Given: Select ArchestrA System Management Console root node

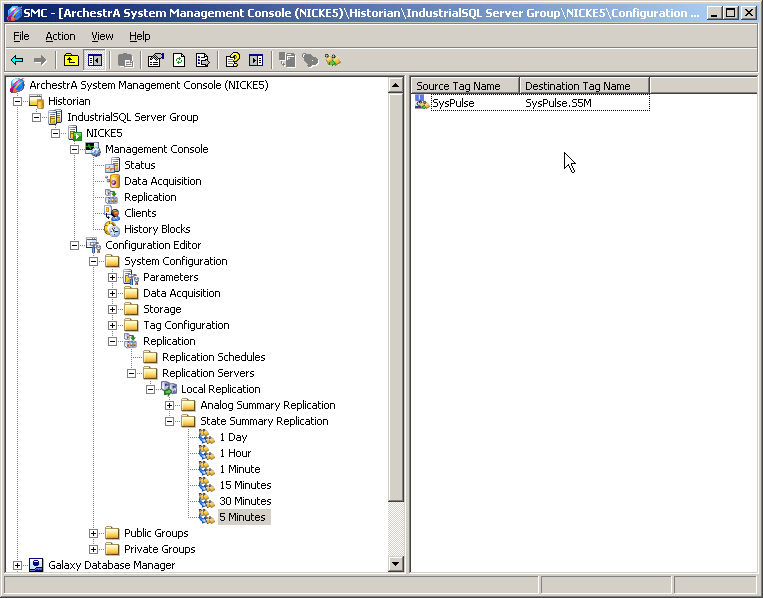Looking at the screenshot, I should click(148, 85).
